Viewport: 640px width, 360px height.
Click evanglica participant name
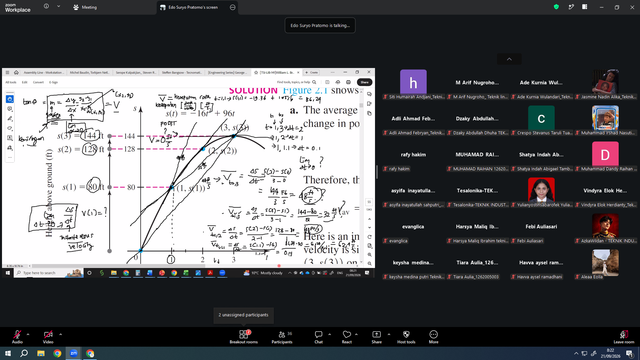click(413, 227)
